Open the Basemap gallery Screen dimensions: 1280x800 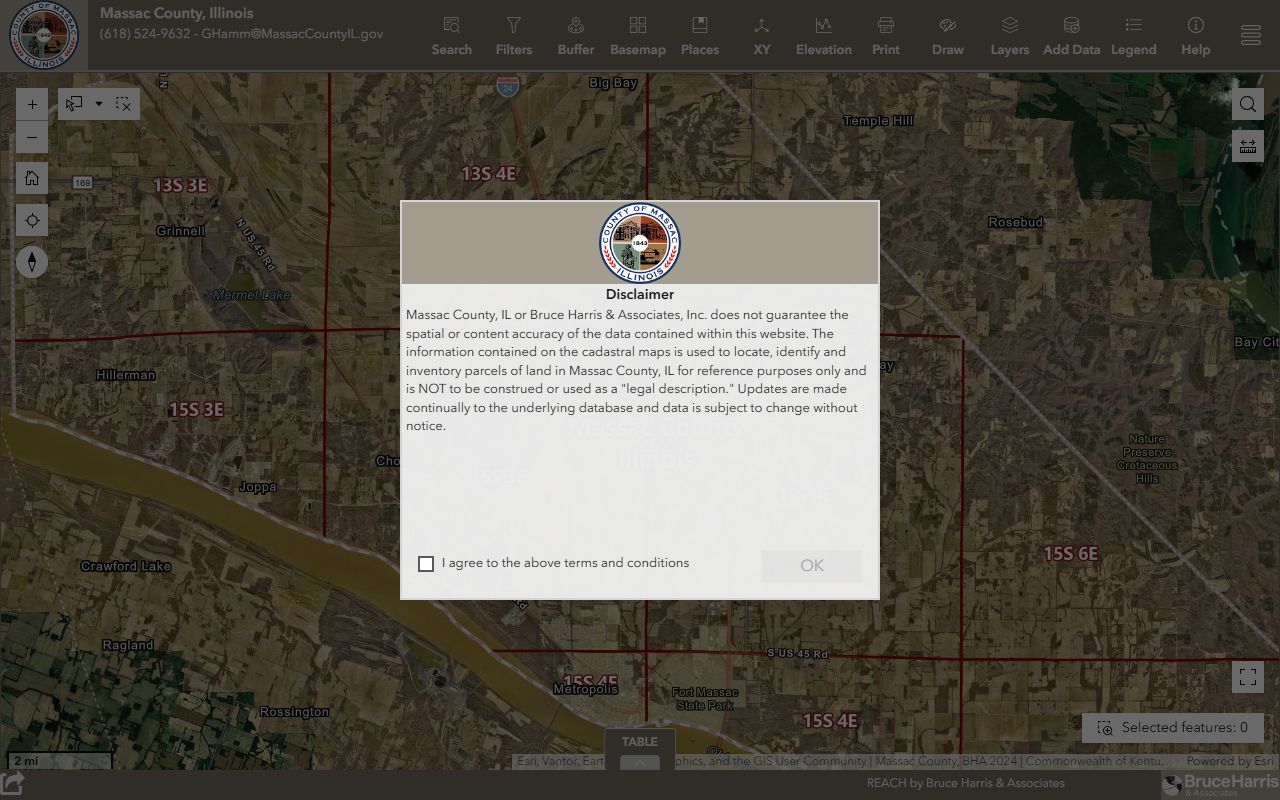(638, 36)
